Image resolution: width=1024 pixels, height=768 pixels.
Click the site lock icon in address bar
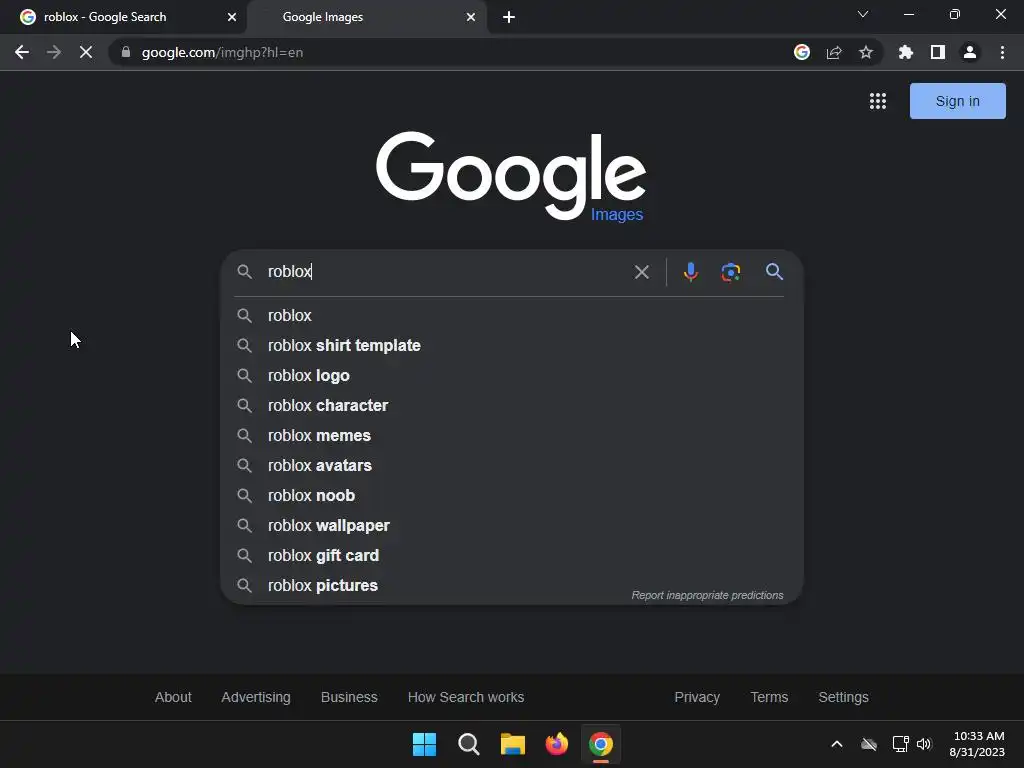coord(126,52)
